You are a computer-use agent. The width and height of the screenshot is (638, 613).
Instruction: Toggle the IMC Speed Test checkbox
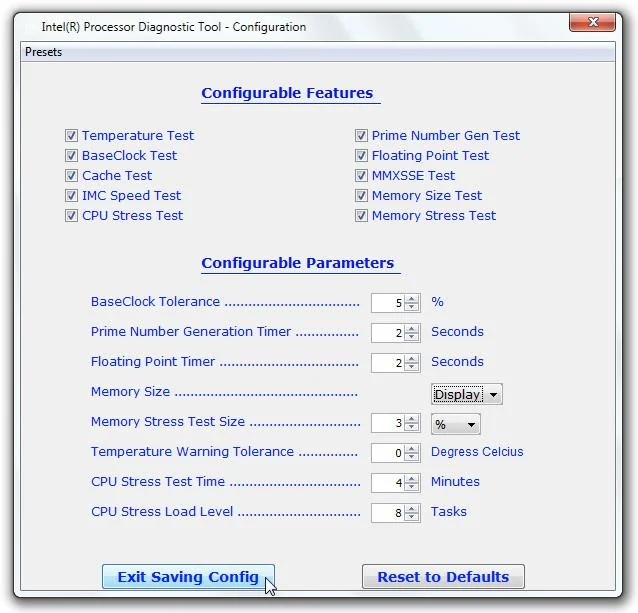click(71, 195)
